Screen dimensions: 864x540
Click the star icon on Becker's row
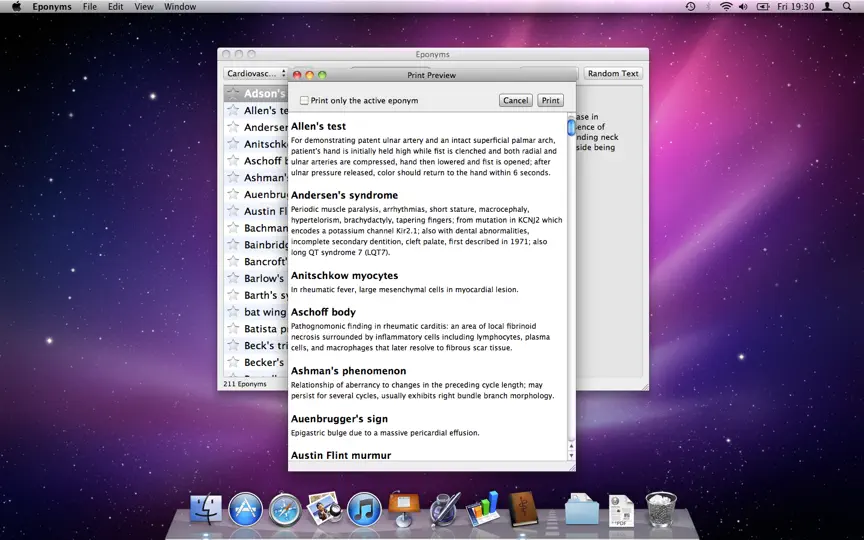click(x=234, y=361)
